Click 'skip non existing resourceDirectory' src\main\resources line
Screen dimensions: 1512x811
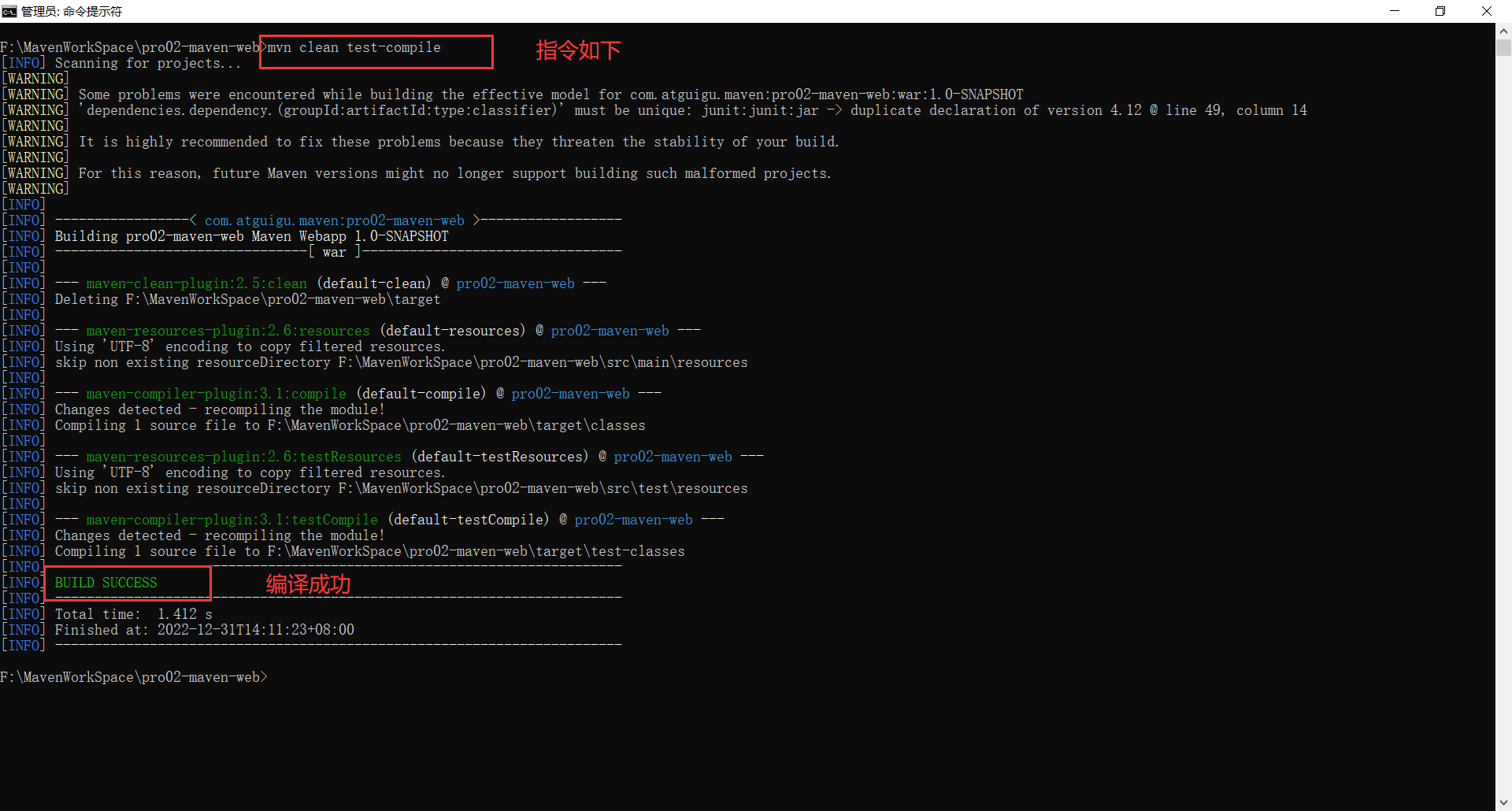(x=402, y=362)
